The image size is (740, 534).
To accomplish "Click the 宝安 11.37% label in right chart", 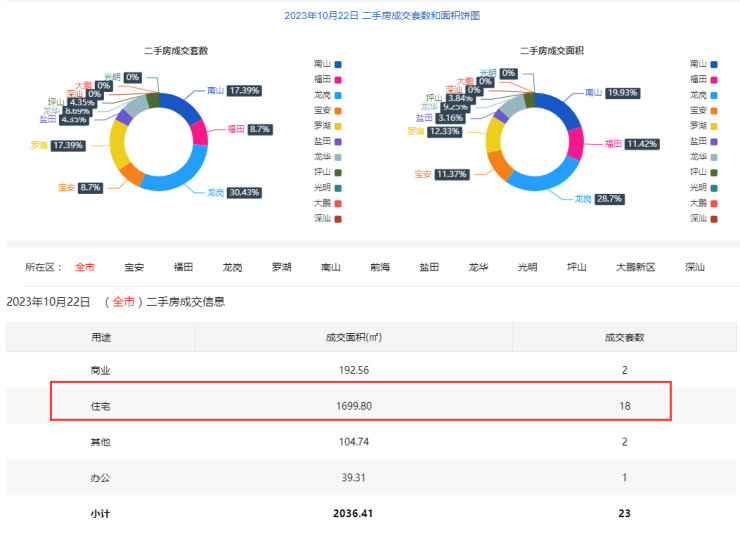I will (454, 174).
